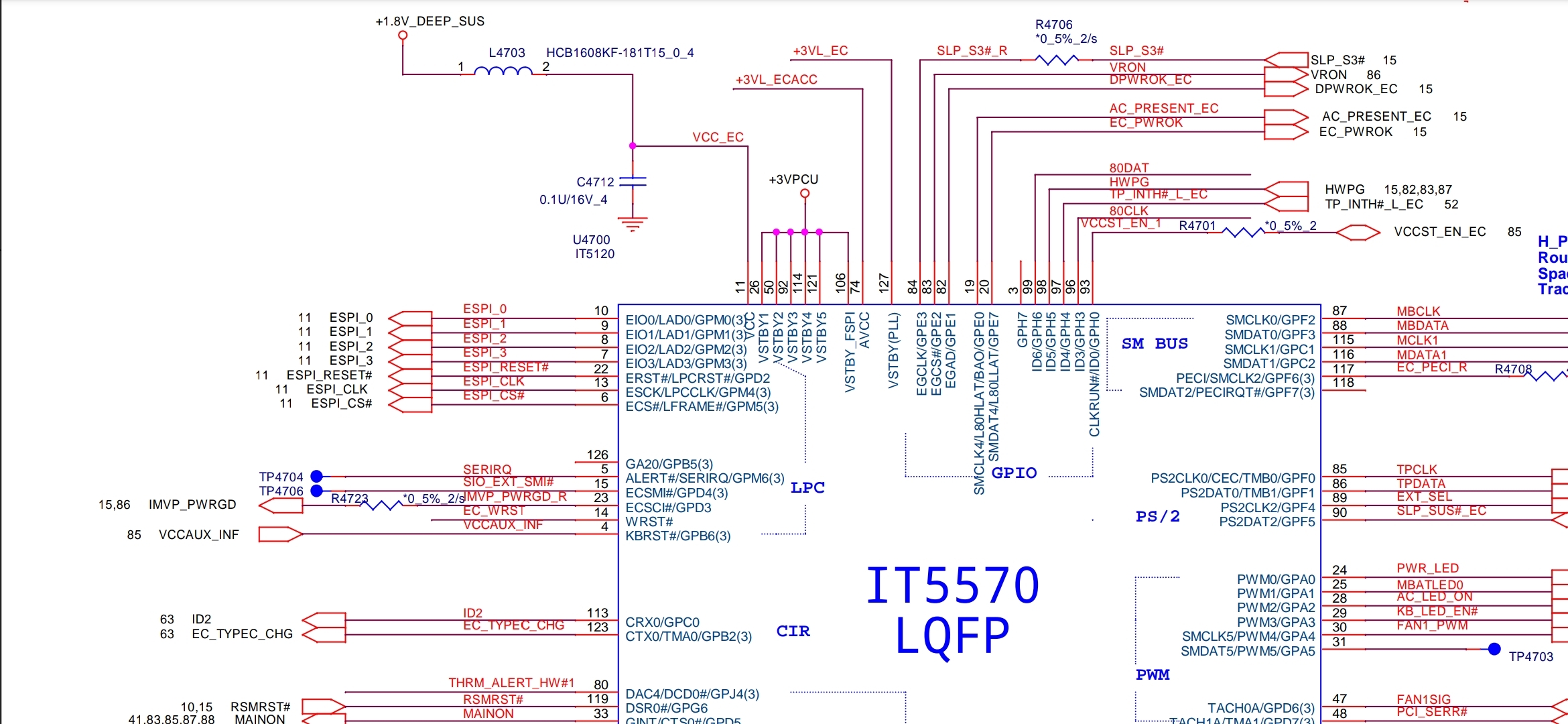
Task: Select the DPWROK_EC off-page connector
Action: 1286,88
